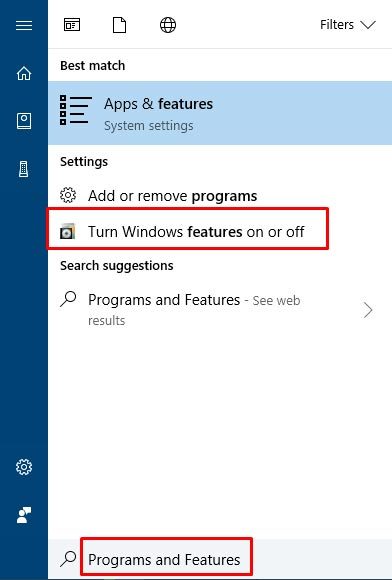This screenshot has width=392, height=580.
Task: Expand the Filters dropdown
Action: click(348, 25)
